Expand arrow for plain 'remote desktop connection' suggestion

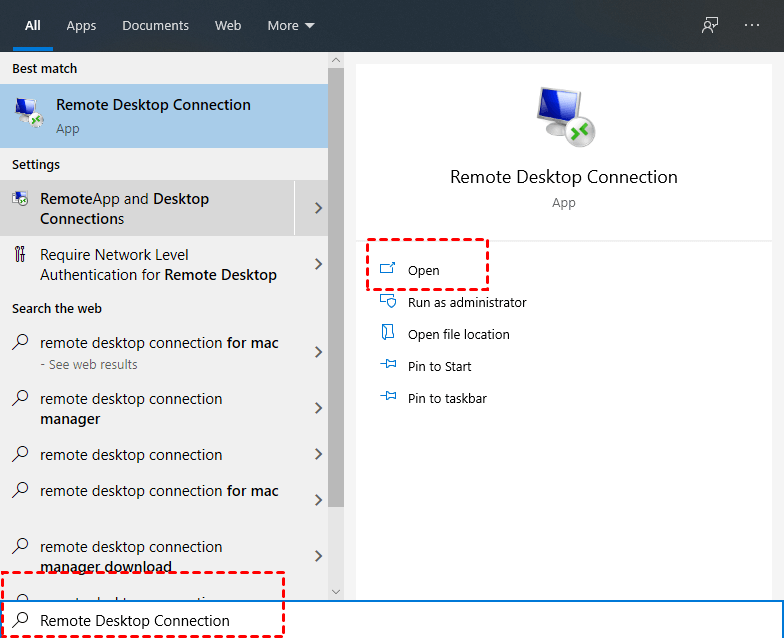point(318,454)
